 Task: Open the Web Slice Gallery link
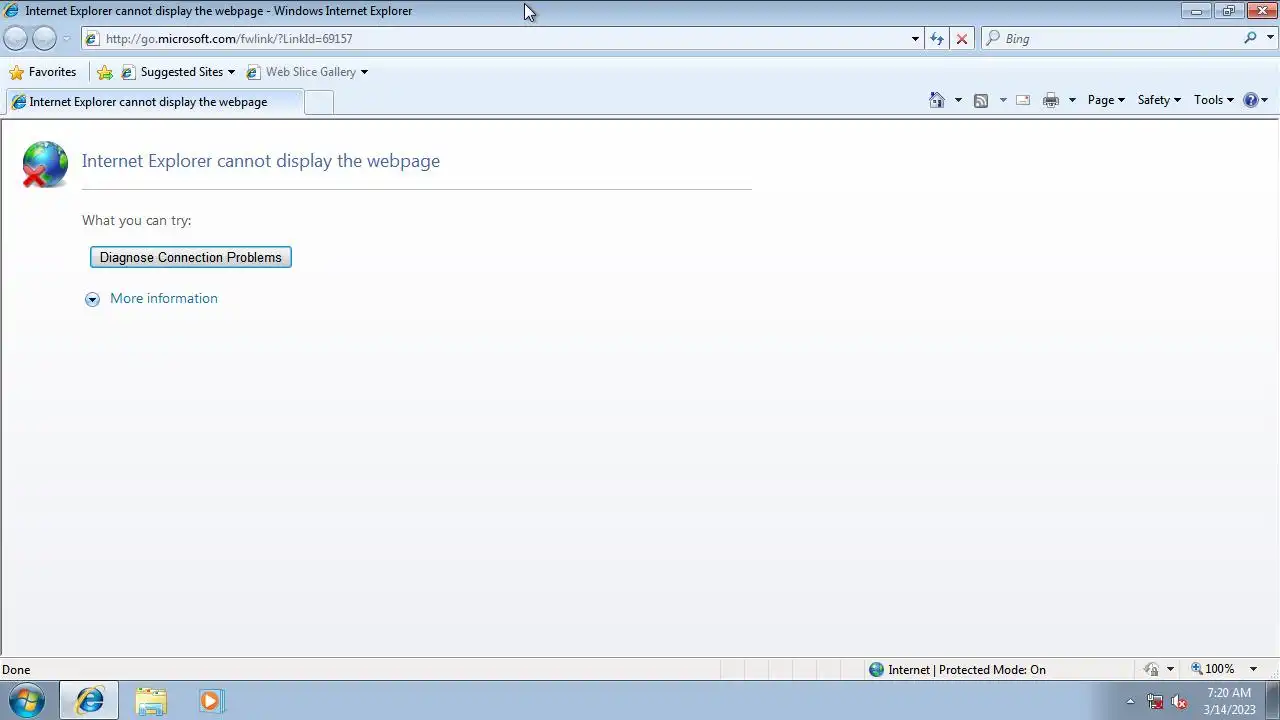coord(307,72)
